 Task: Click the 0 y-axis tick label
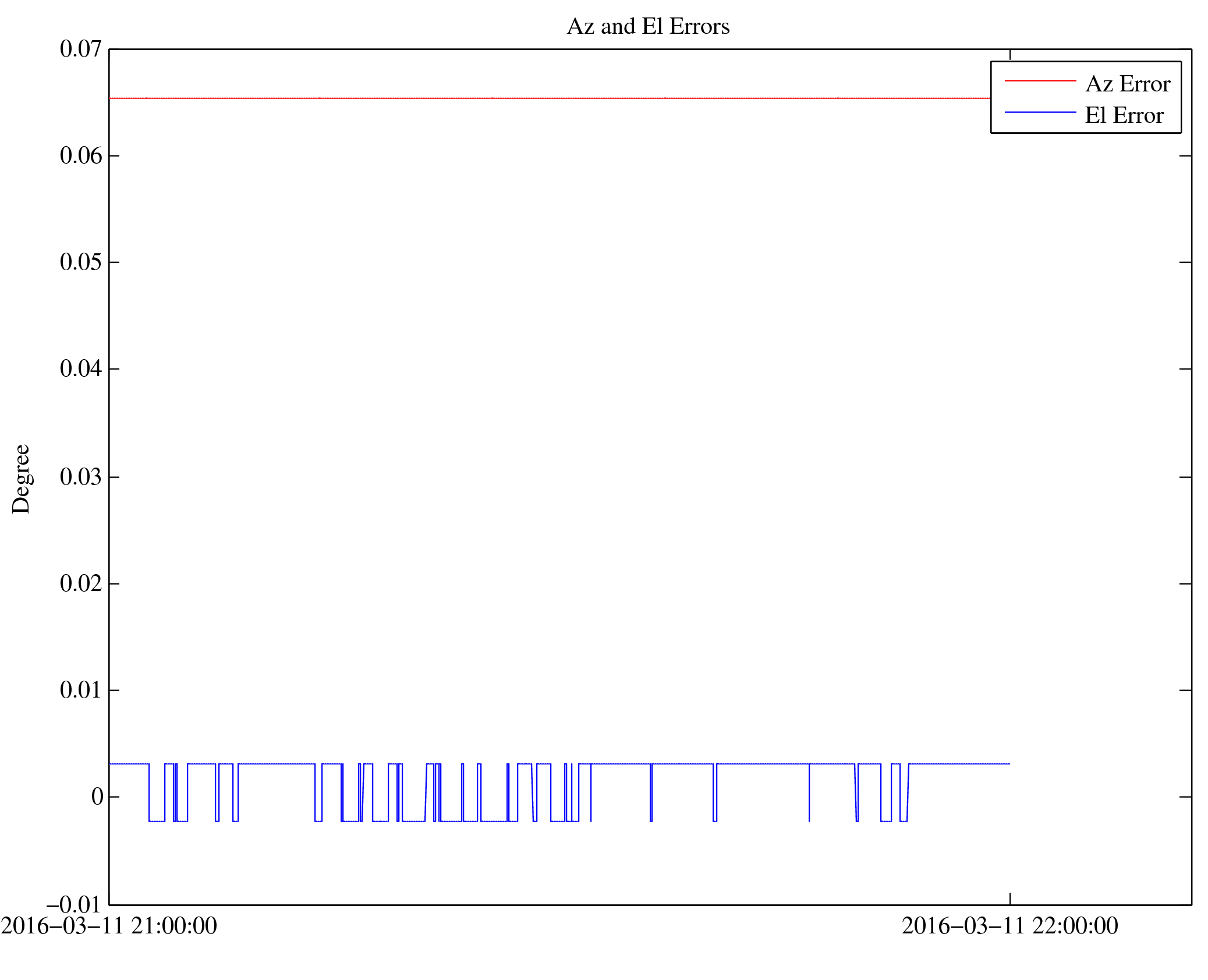point(97,797)
